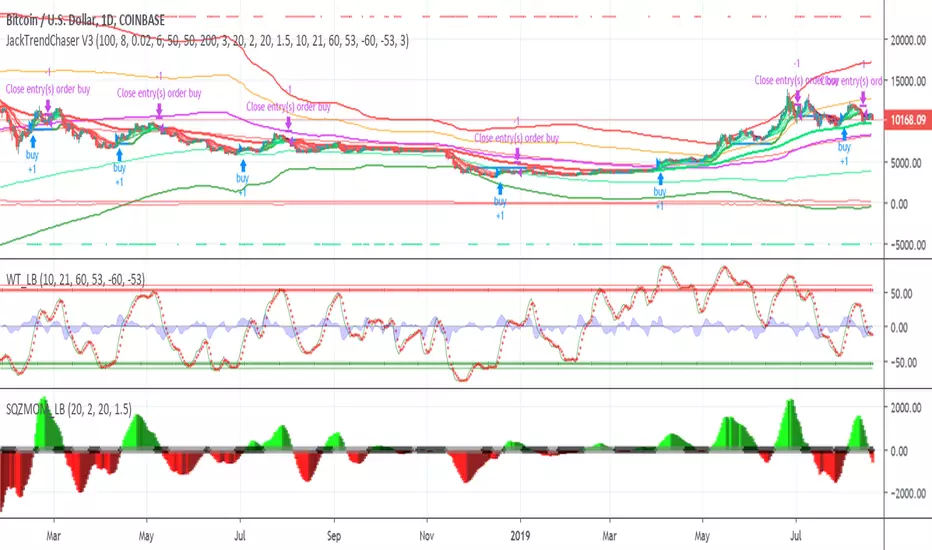Click Close entry(s) order buy label in August 2018
Image resolution: width=932 pixels, height=550 pixels.
point(288,107)
